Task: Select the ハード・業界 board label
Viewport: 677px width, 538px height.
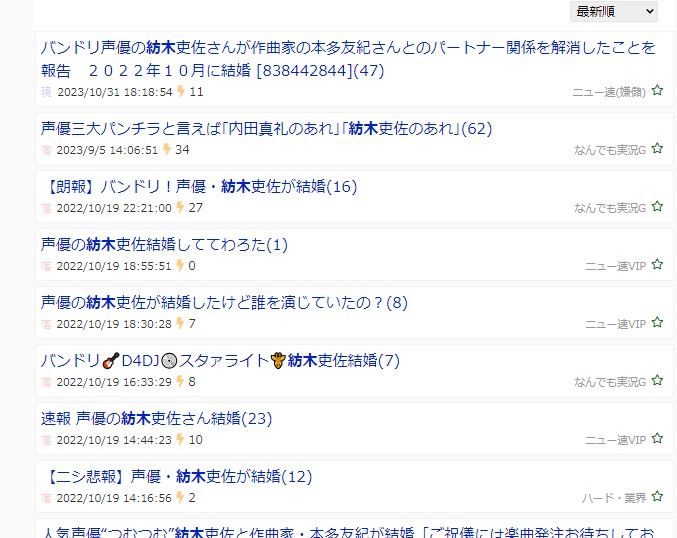Action: pos(614,498)
